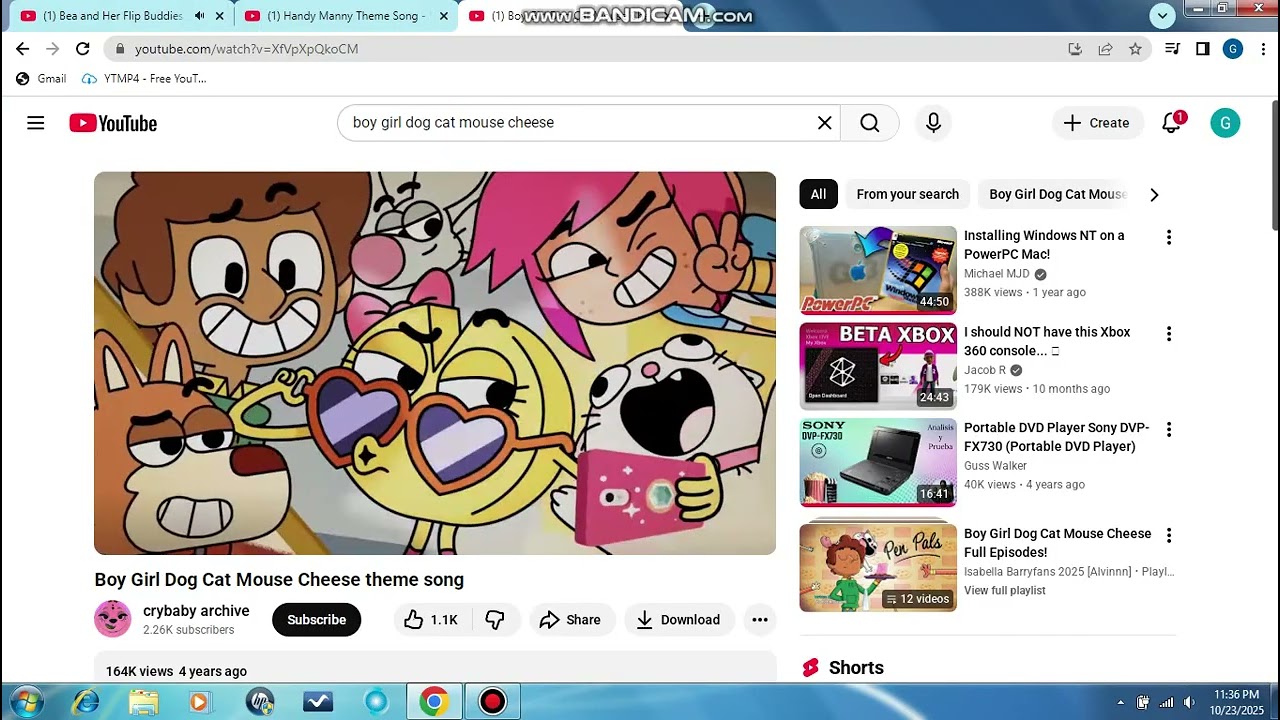
Task: Open options for Portable DVD Player video
Action: coord(1168,429)
